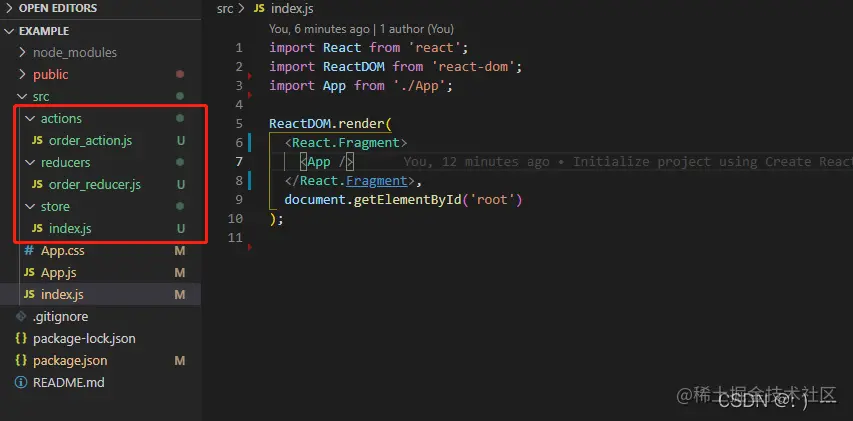Click the modified dot beside public folder
The height and width of the screenshot is (421, 853).
click(180, 74)
